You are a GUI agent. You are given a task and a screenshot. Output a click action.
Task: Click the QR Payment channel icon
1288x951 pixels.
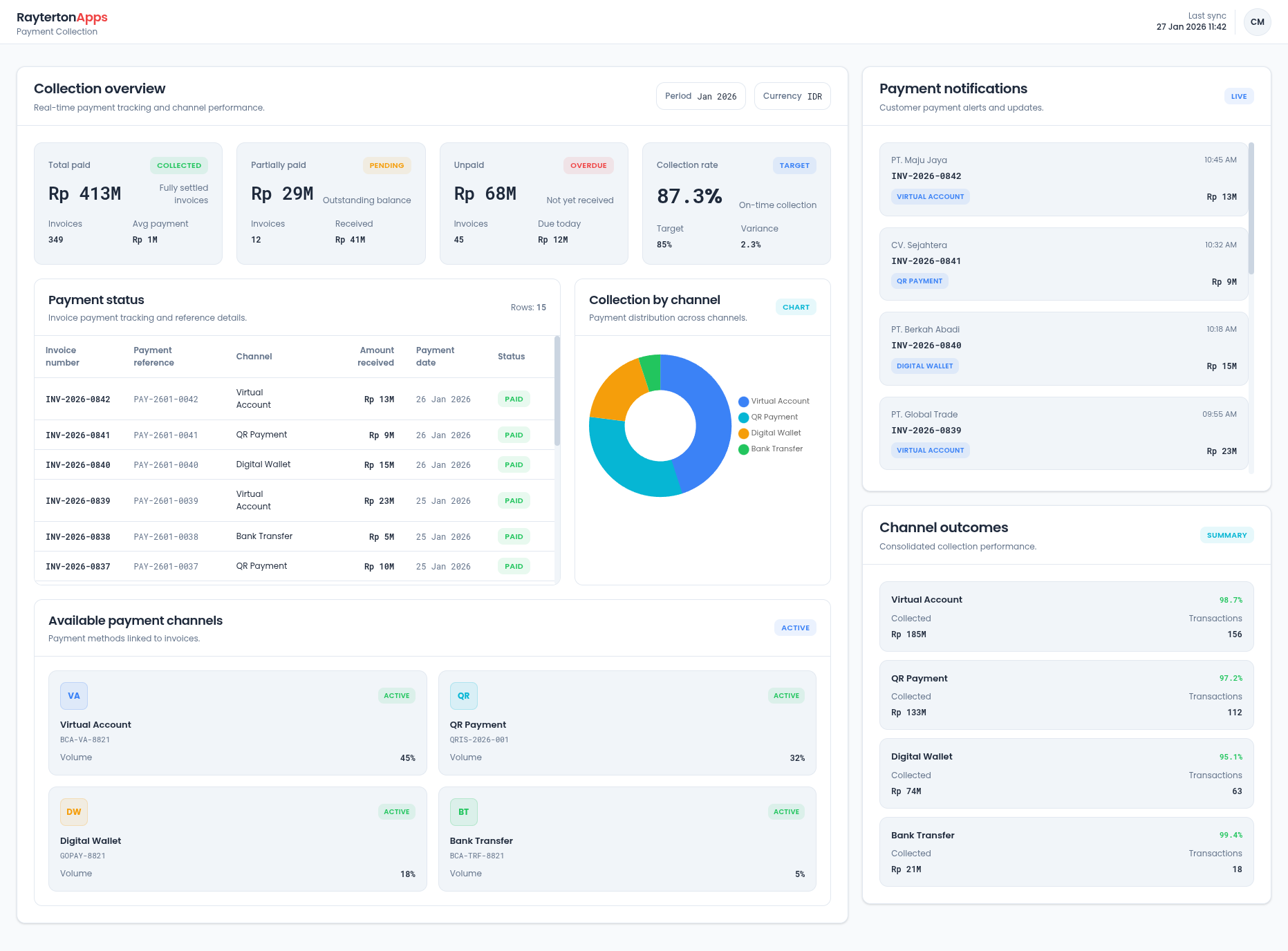click(x=463, y=696)
